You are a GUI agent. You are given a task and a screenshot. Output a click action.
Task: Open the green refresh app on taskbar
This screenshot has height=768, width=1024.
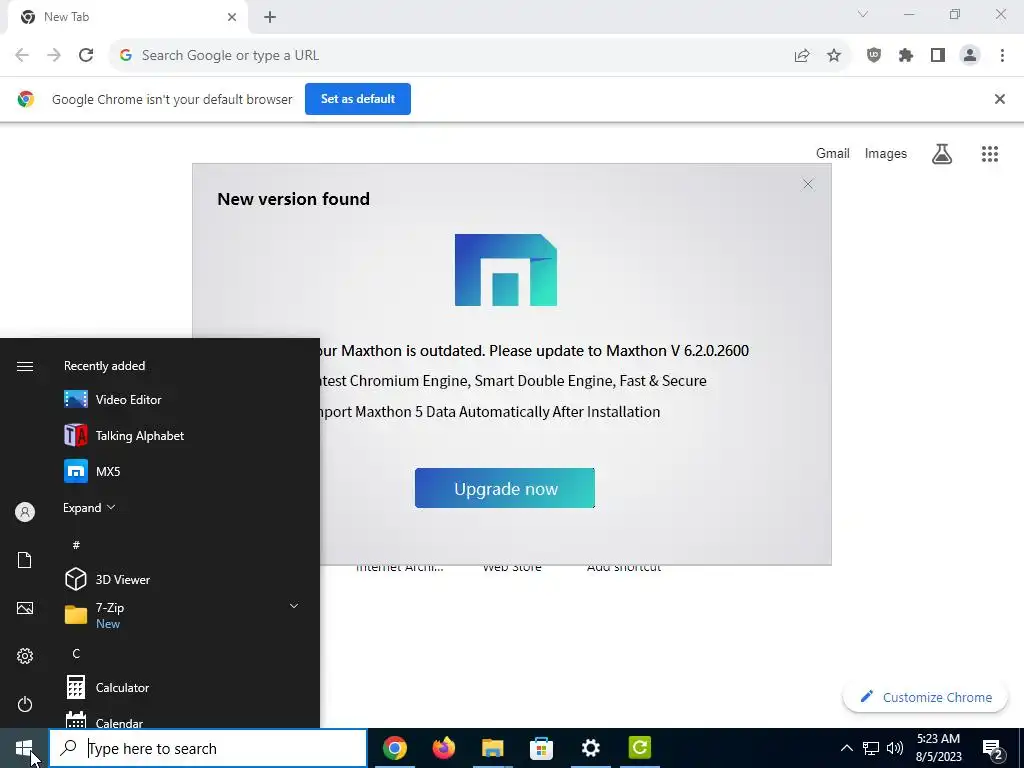click(639, 748)
